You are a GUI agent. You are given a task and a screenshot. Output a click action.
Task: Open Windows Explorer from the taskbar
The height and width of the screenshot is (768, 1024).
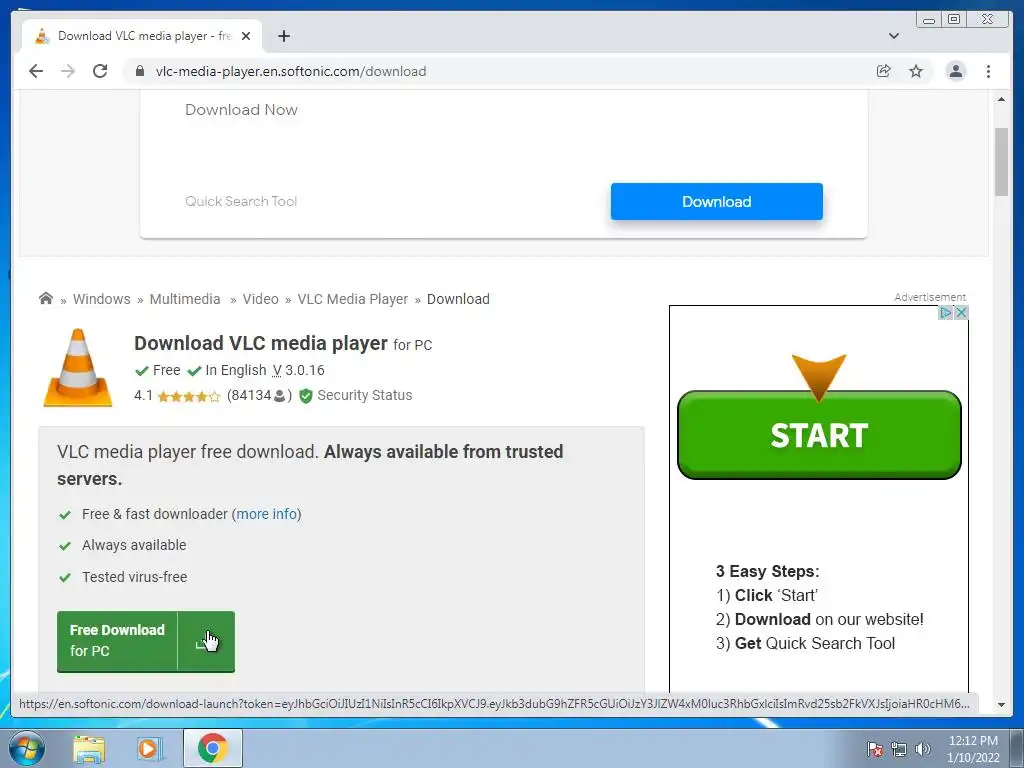pos(89,748)
